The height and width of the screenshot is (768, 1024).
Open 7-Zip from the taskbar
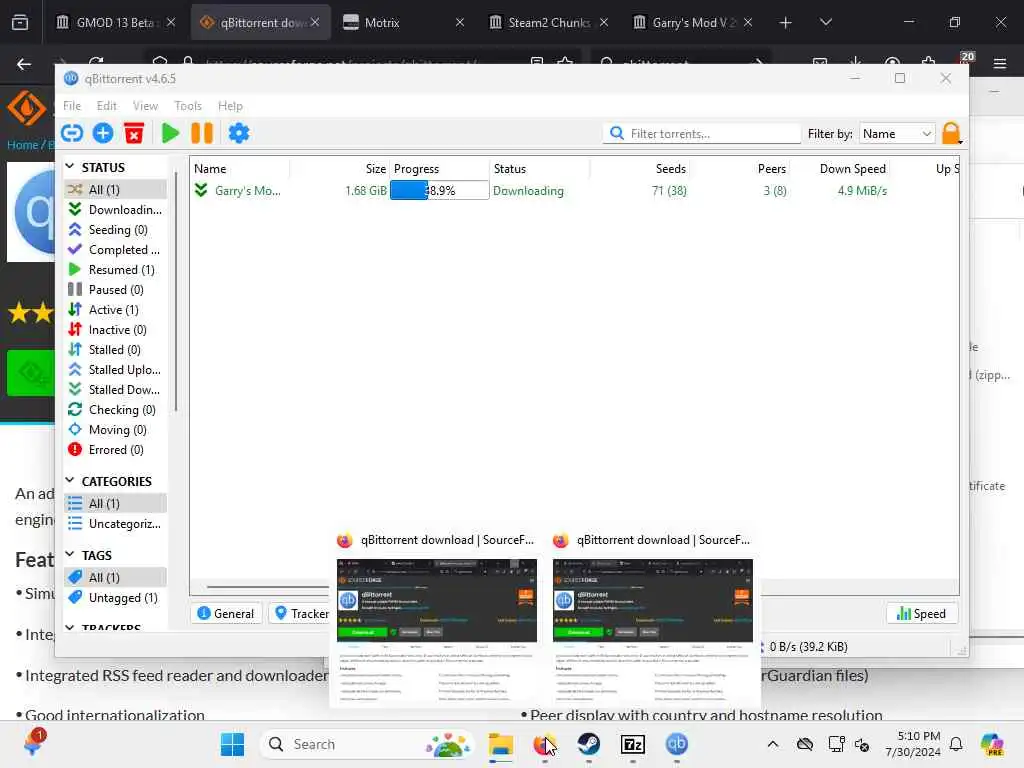pyautogui.click(x=633, y=744)
